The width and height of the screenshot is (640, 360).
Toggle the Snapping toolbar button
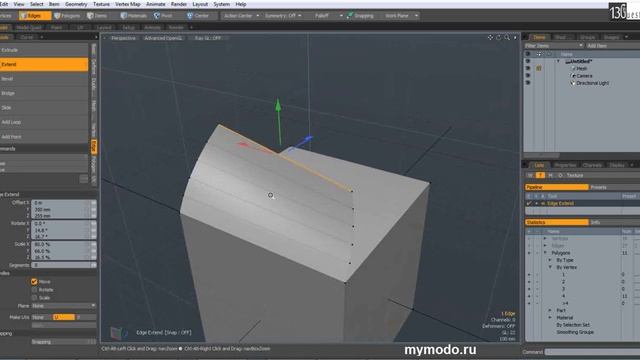click(x=360, y=16)
